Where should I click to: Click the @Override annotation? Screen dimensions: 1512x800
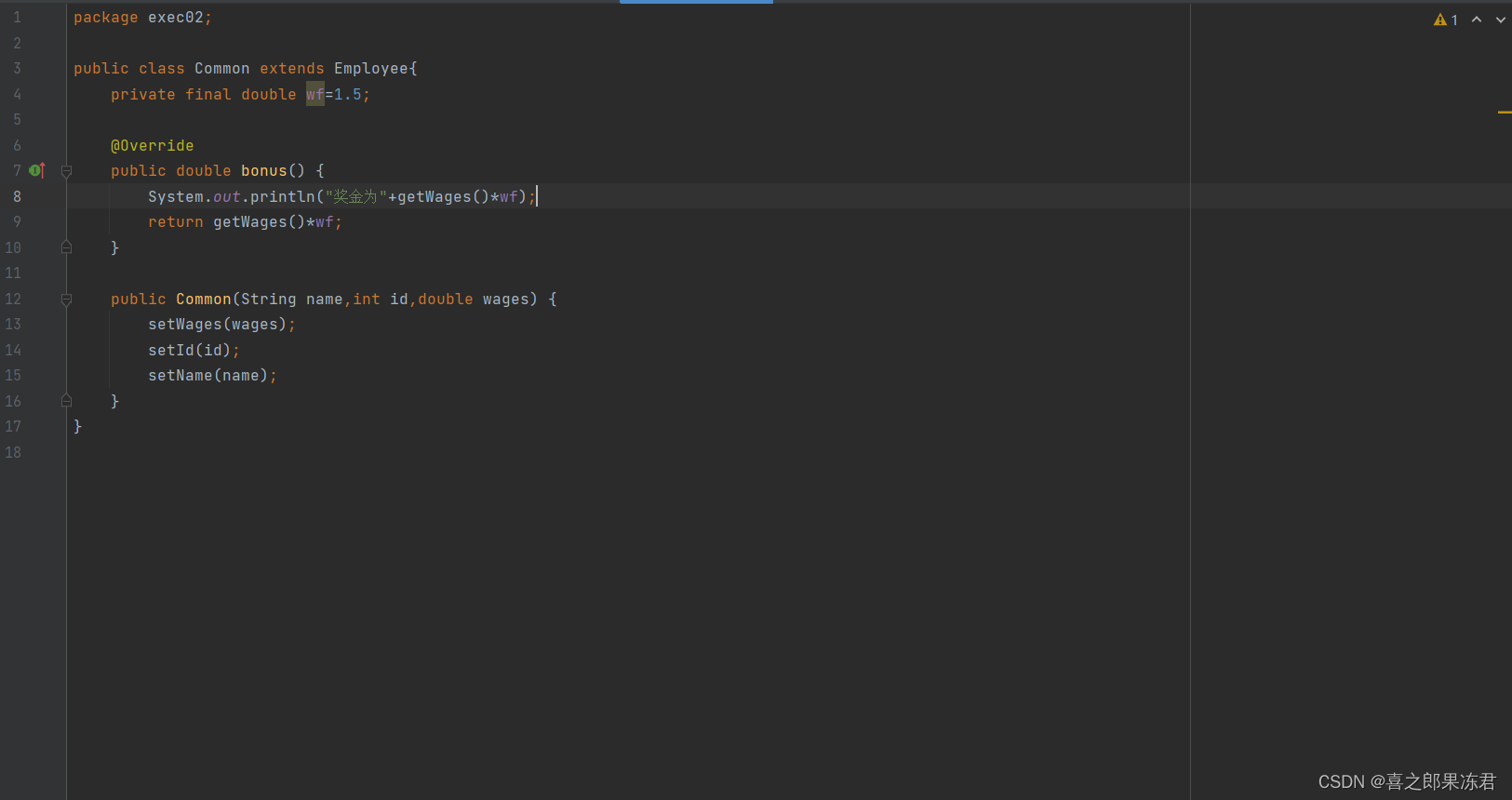[153, 145]
